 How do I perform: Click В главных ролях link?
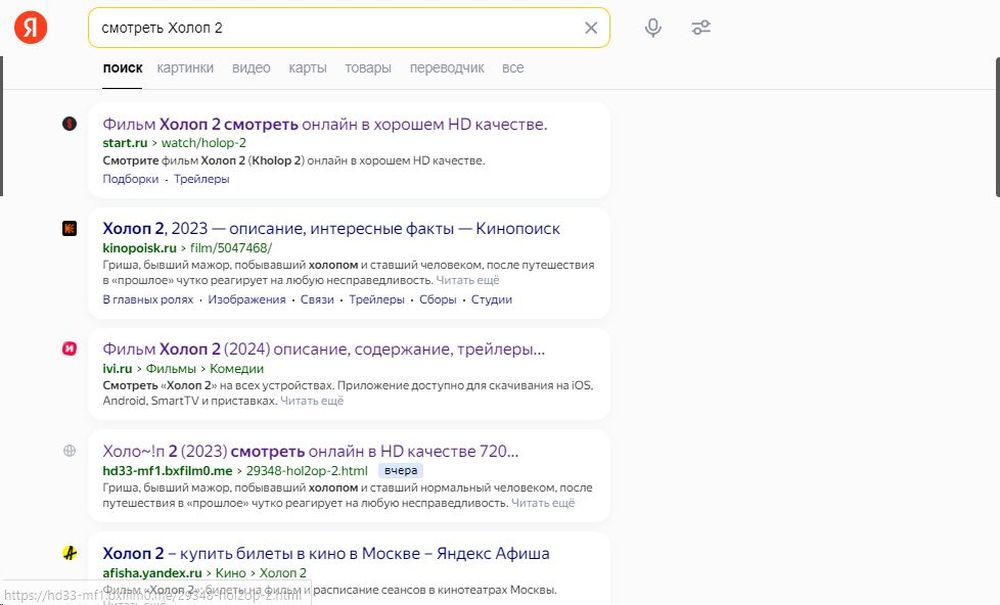[x=148, y=300]
